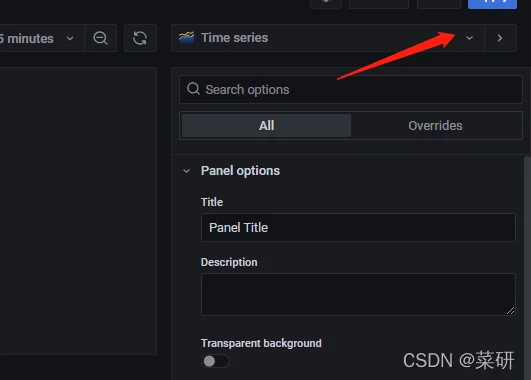This screenshot has height=380, width=531.
Task: Open dashboard settings via the gear button
Action: [326, 3]
